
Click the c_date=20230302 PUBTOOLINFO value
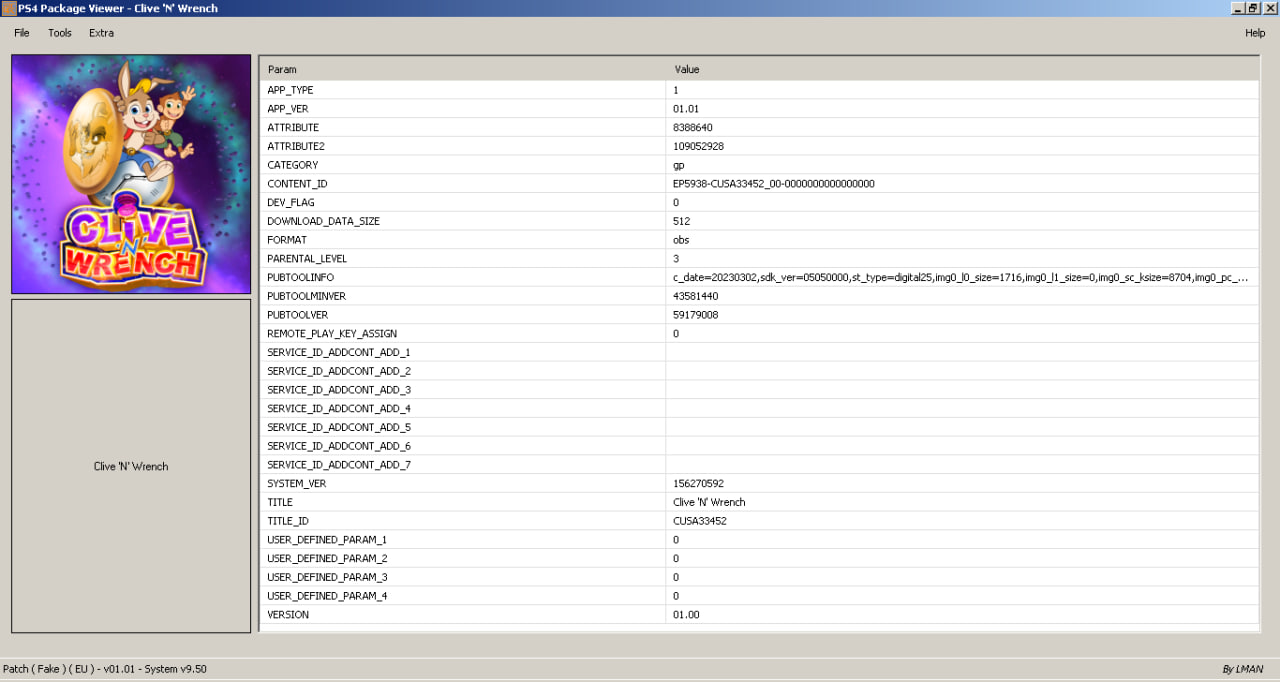click(961, 278)
